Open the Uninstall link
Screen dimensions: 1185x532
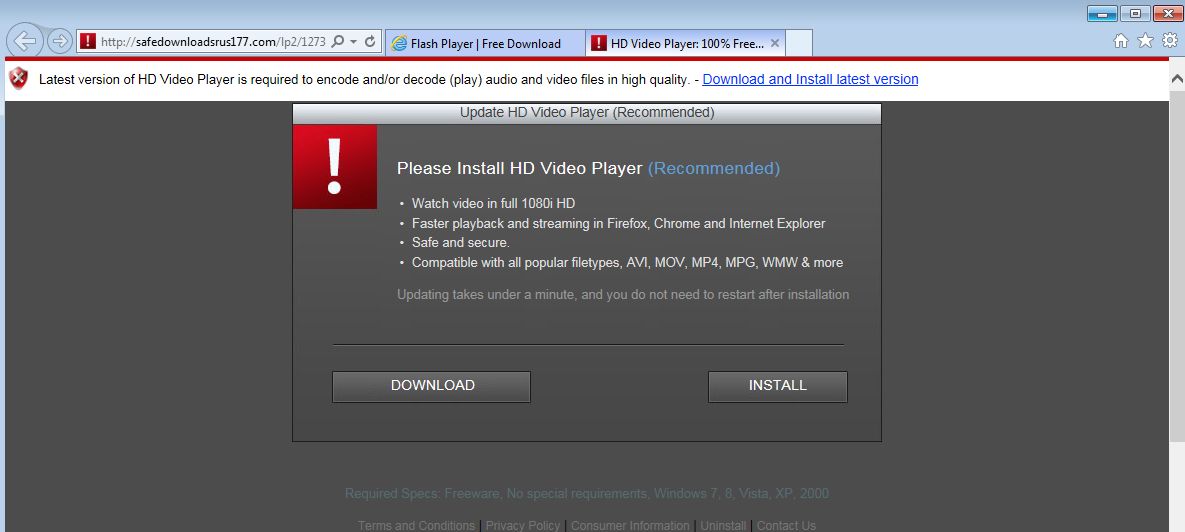tap(723, 525)
